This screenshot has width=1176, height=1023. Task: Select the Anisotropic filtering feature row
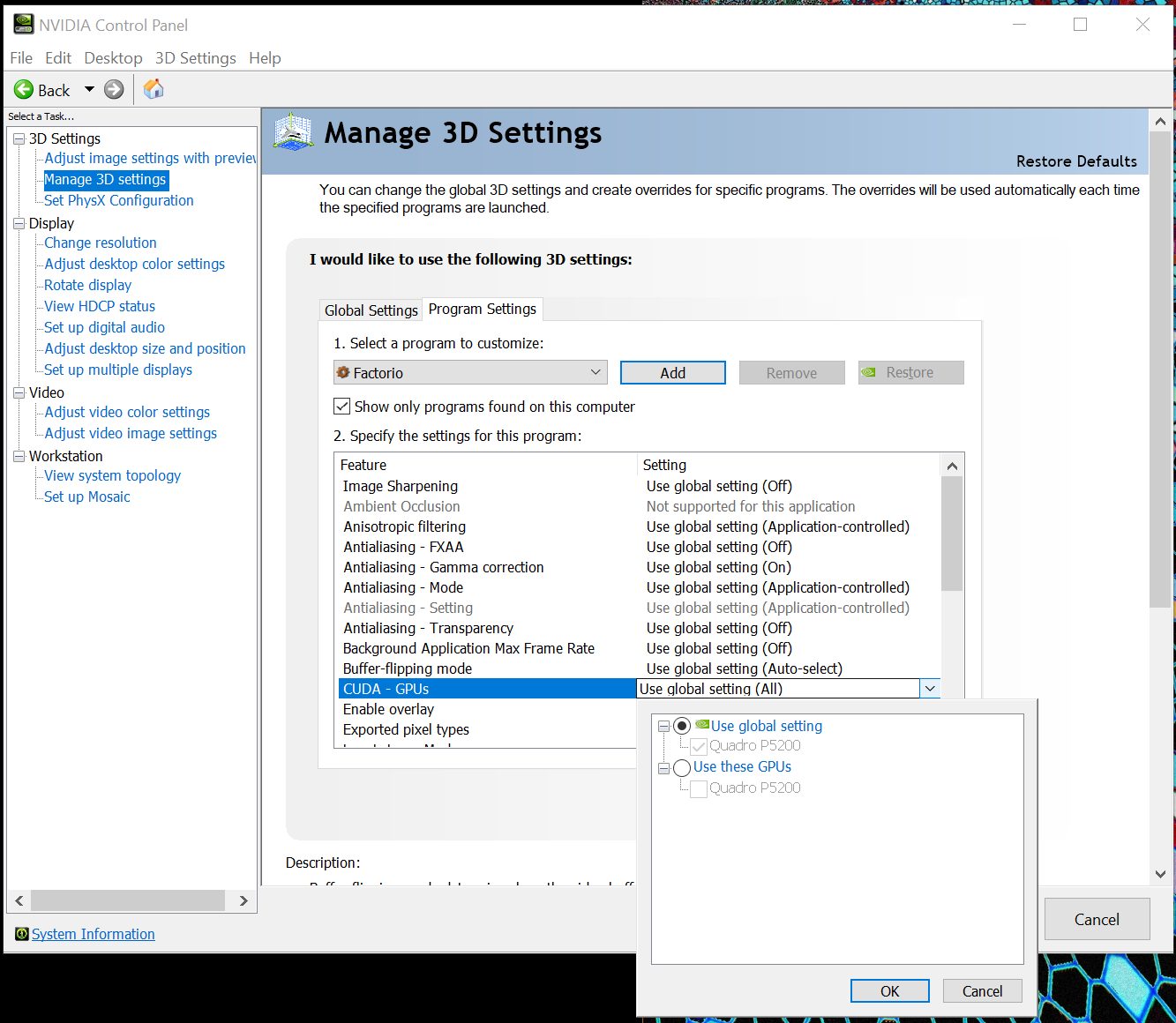click(x=640, y=526)
